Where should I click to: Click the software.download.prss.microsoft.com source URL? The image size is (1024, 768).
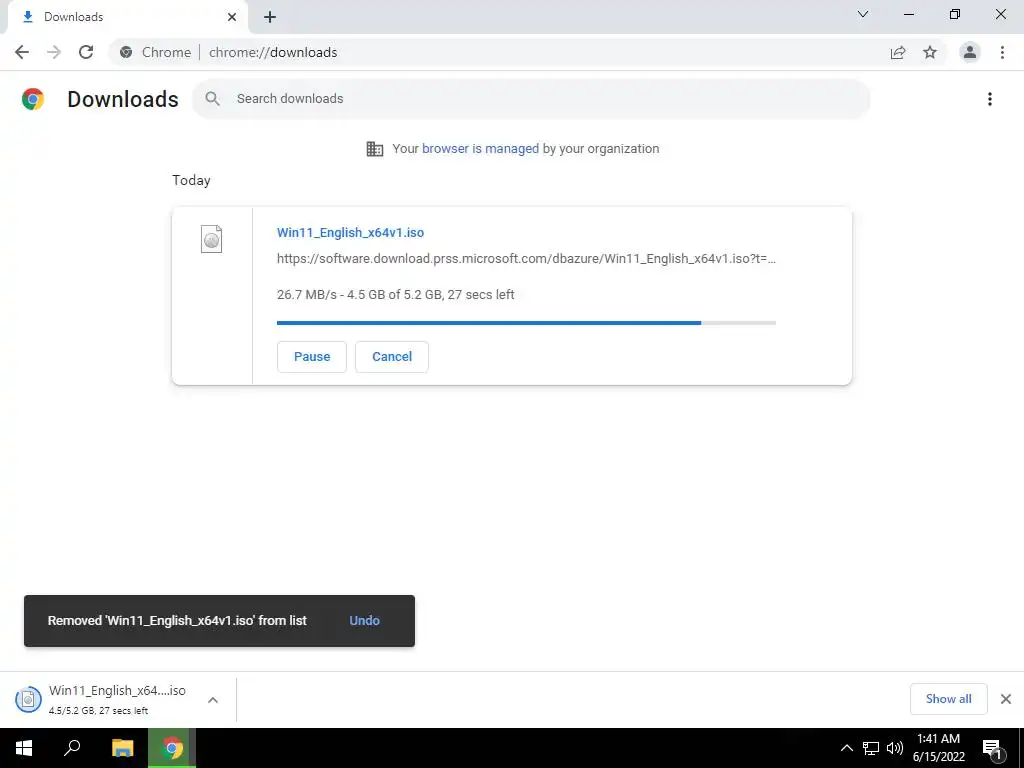click(x=526, y=259)
